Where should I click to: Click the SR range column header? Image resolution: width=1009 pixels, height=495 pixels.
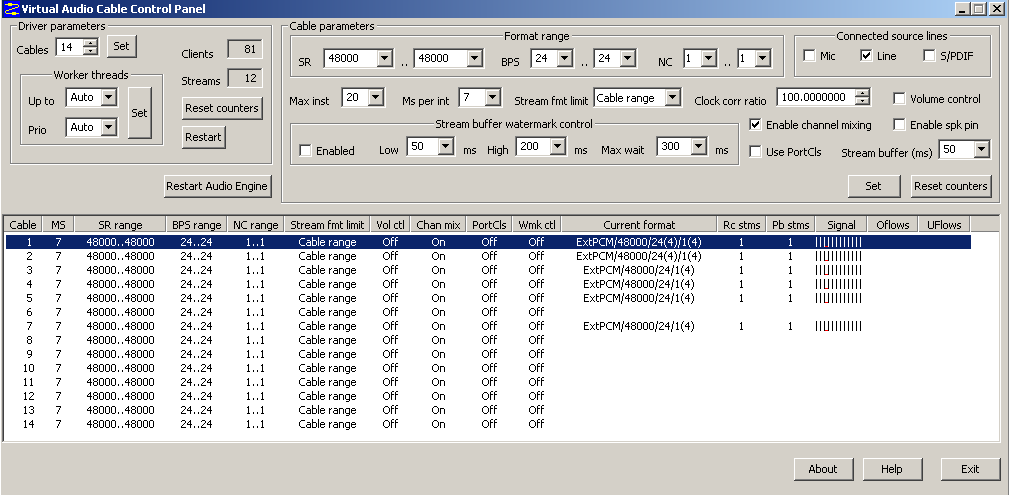pos(120,225)
